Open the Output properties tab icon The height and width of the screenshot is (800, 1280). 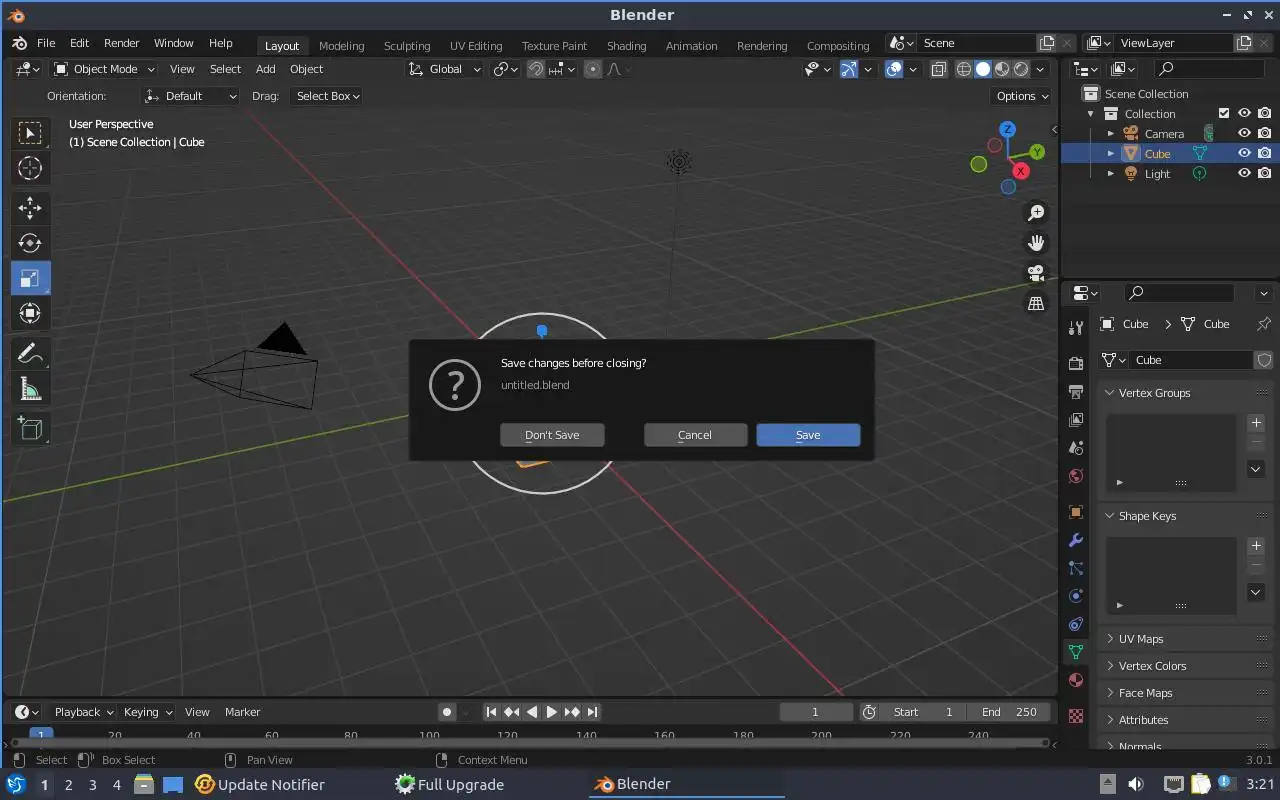pos(1076,391)
